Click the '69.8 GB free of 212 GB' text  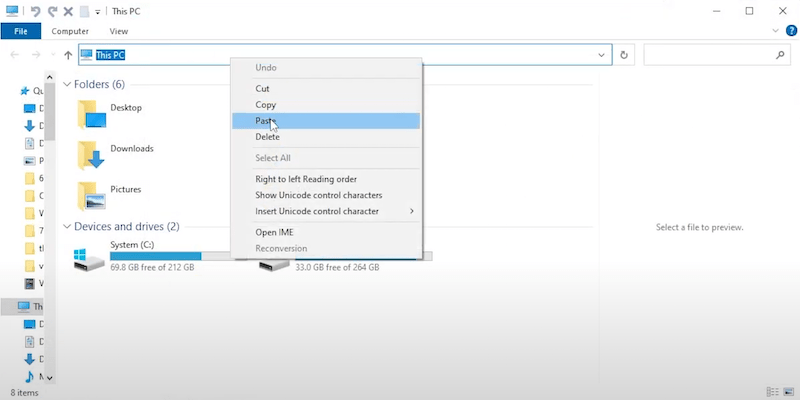pos(152,267)
